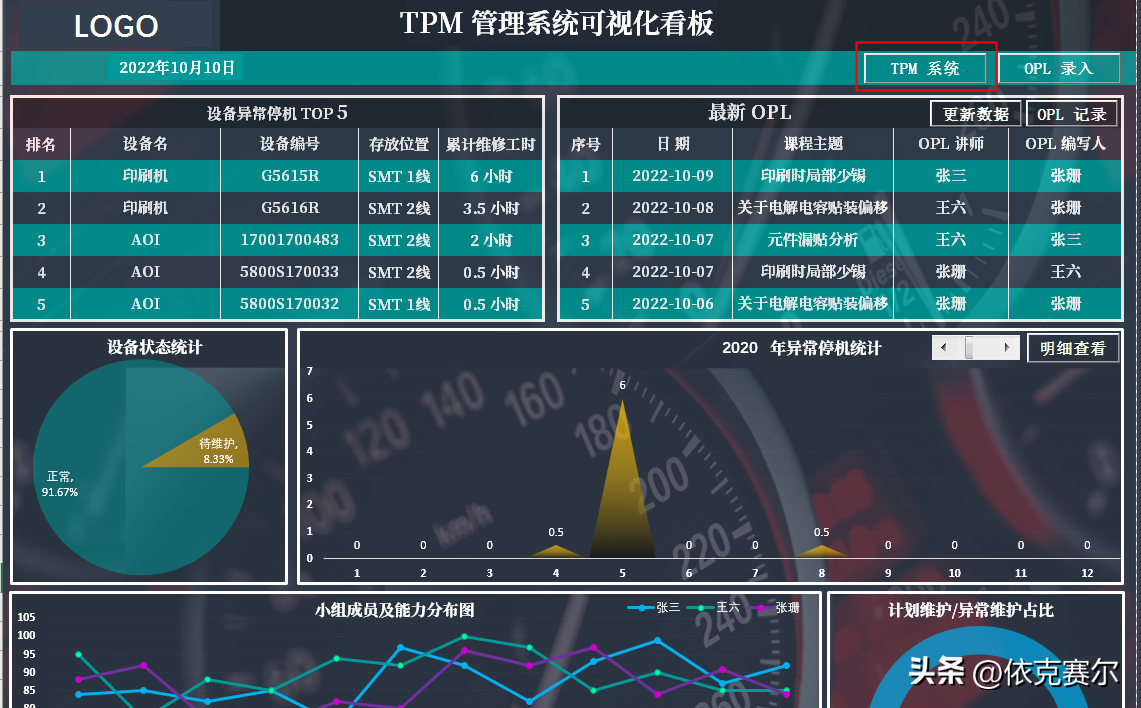The image size is (1141, 708).
Task: Click the 王六 legend entry
Action: coord(713,608)
